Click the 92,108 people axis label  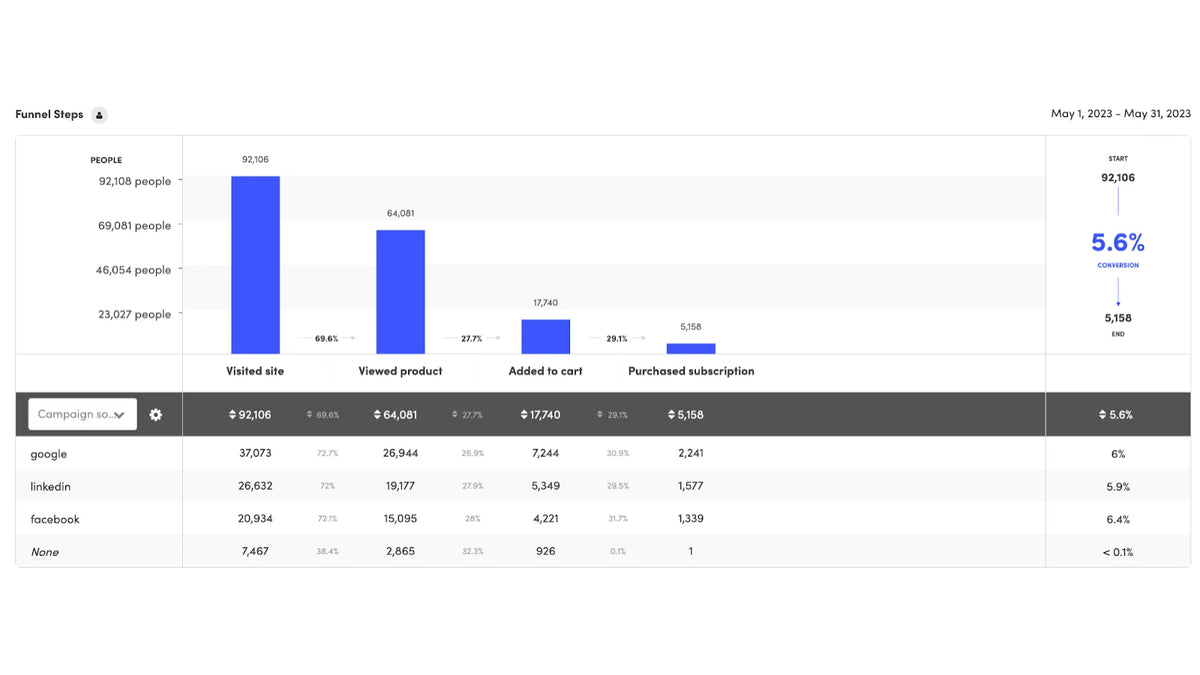click(135, 181)
